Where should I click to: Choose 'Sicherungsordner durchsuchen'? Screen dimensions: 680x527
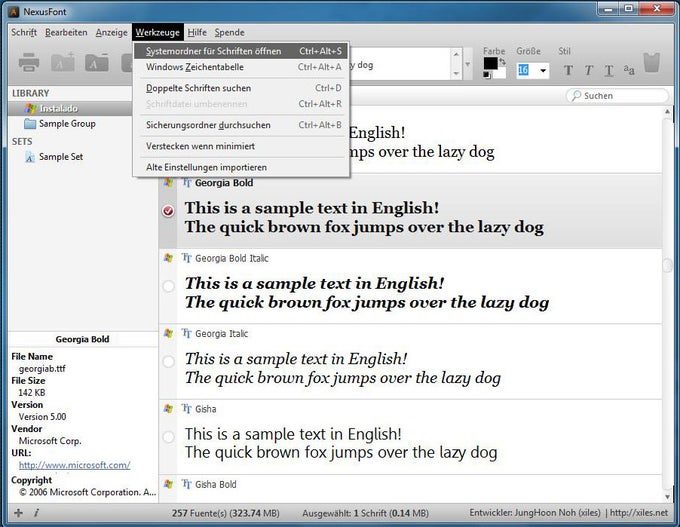pos(241,125)
